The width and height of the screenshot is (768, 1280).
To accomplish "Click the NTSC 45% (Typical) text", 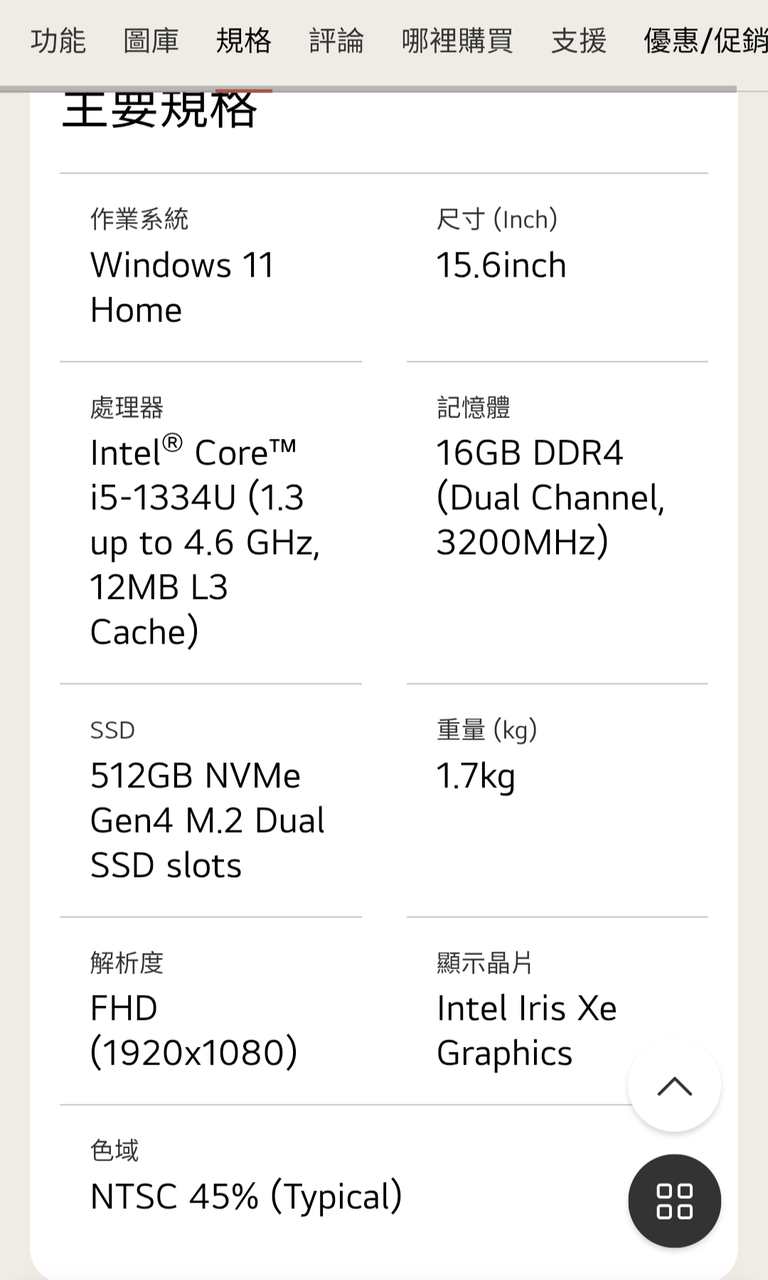I will pos(246,1196).
